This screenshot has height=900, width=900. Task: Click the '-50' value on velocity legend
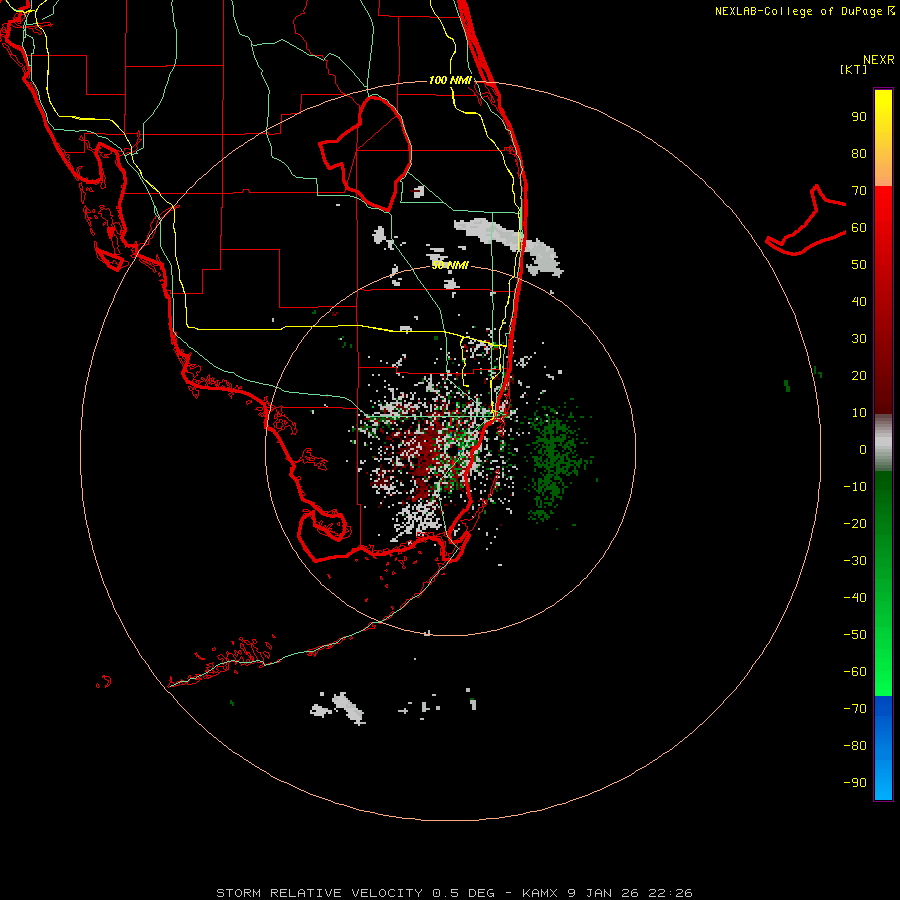click(855, 635)
